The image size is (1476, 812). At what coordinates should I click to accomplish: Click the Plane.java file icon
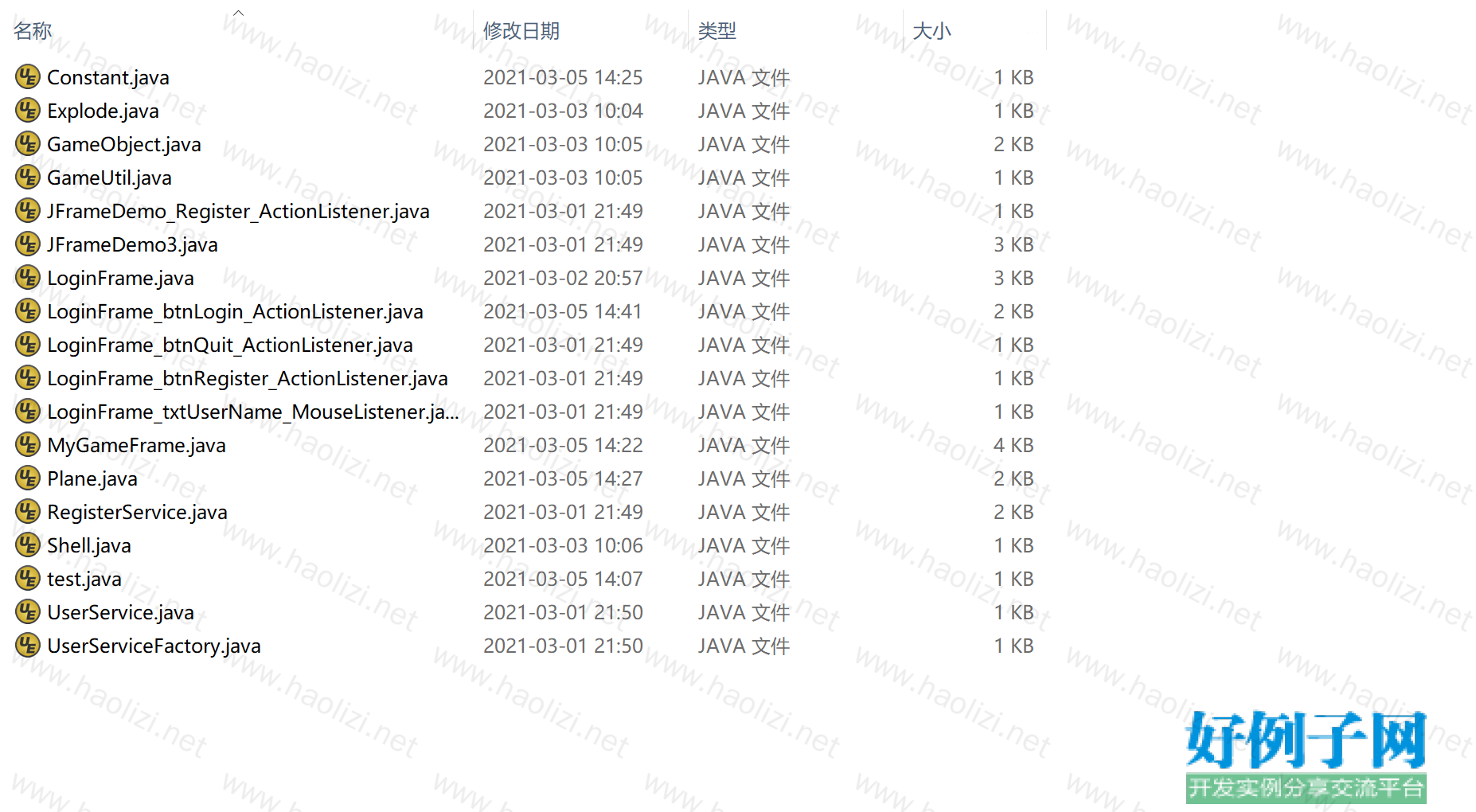coord(28,478)
